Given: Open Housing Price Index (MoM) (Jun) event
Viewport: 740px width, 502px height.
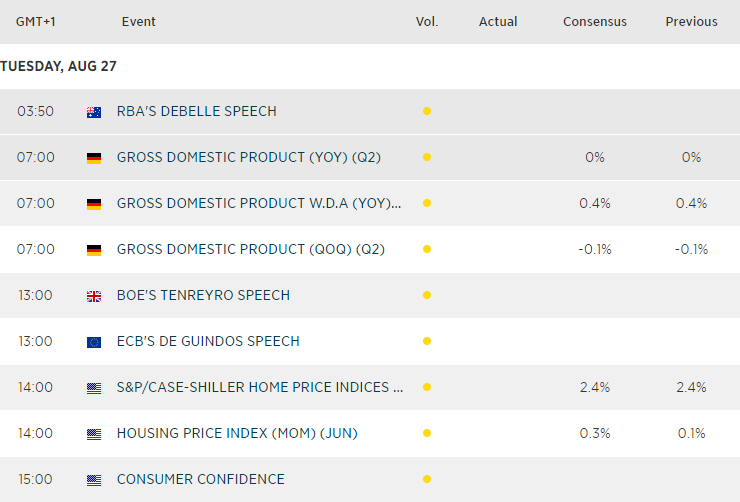Looking at the screenshot, I should (237, 434).
